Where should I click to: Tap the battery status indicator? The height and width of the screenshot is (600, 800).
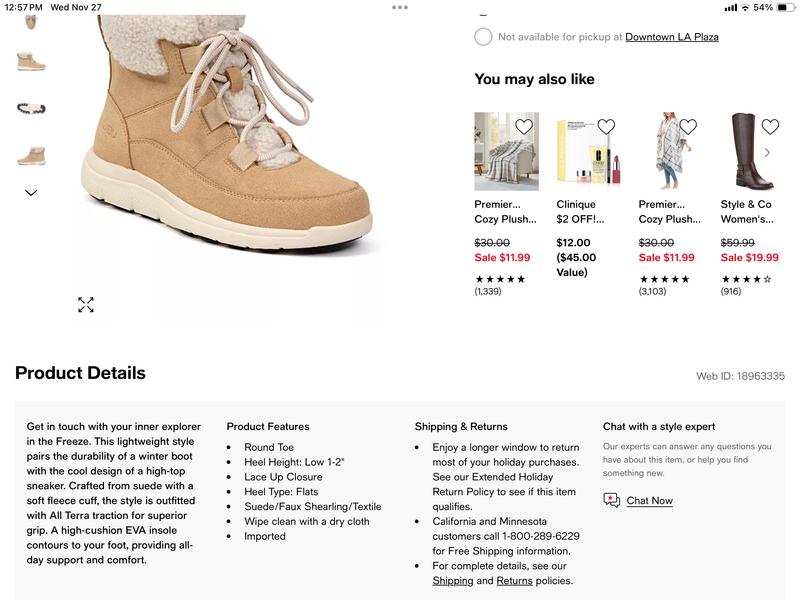tap(781, 7)
